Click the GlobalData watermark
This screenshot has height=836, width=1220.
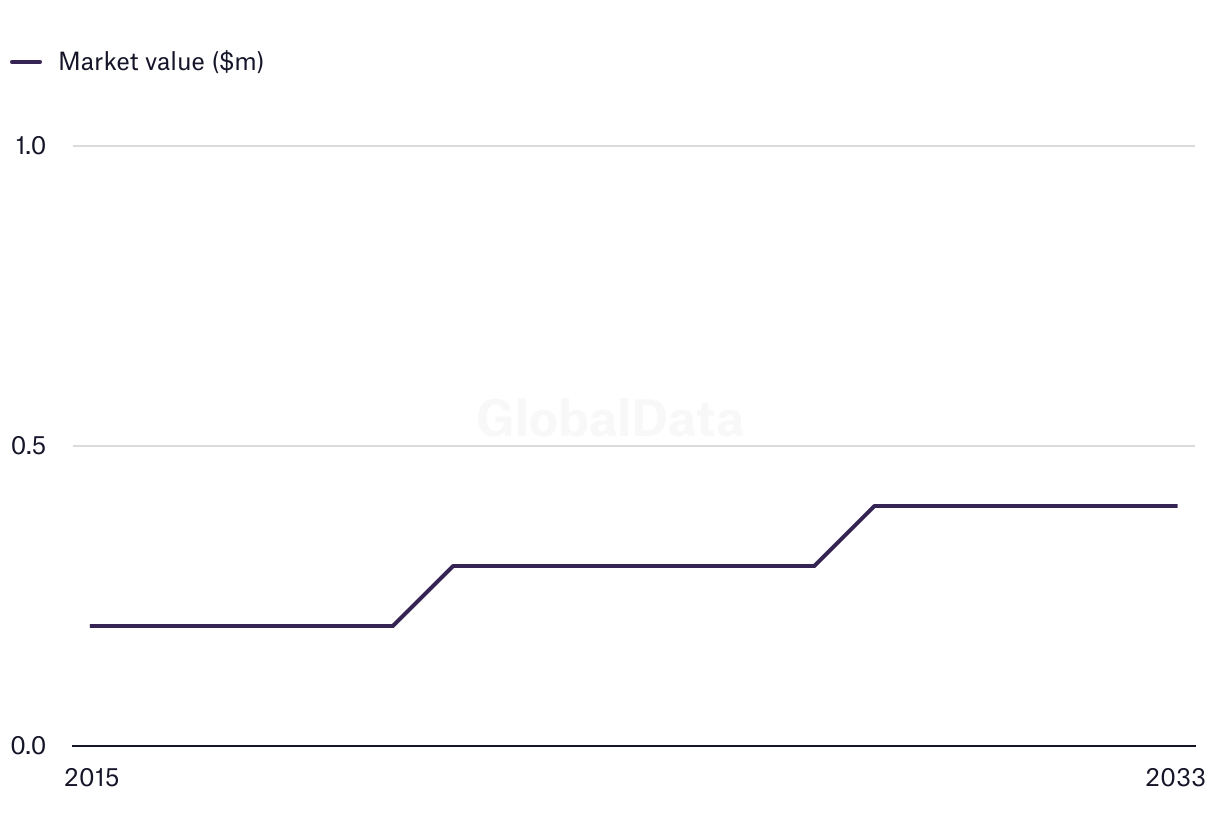610,419
